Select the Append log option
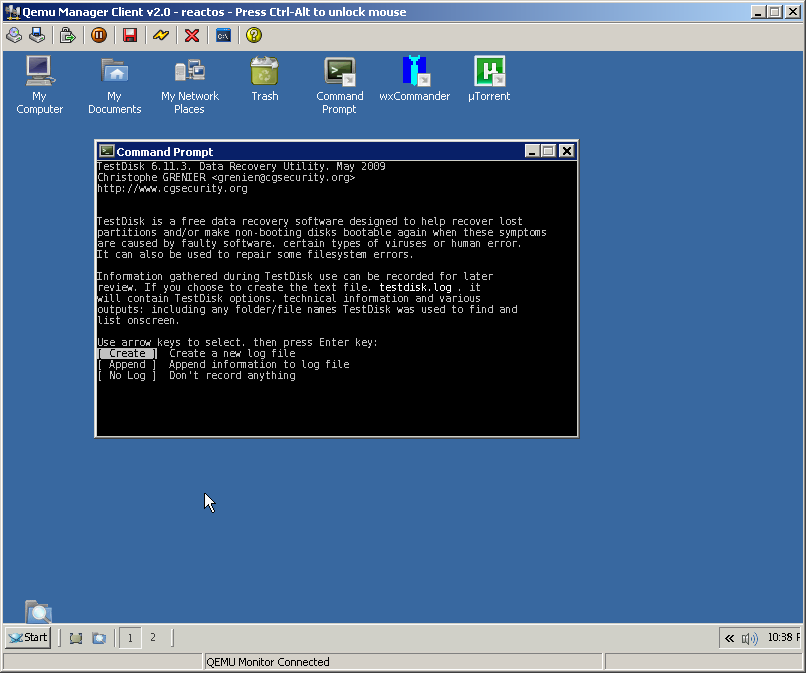The width and height of the screenshot is (806, 673). tap(127, 365)
